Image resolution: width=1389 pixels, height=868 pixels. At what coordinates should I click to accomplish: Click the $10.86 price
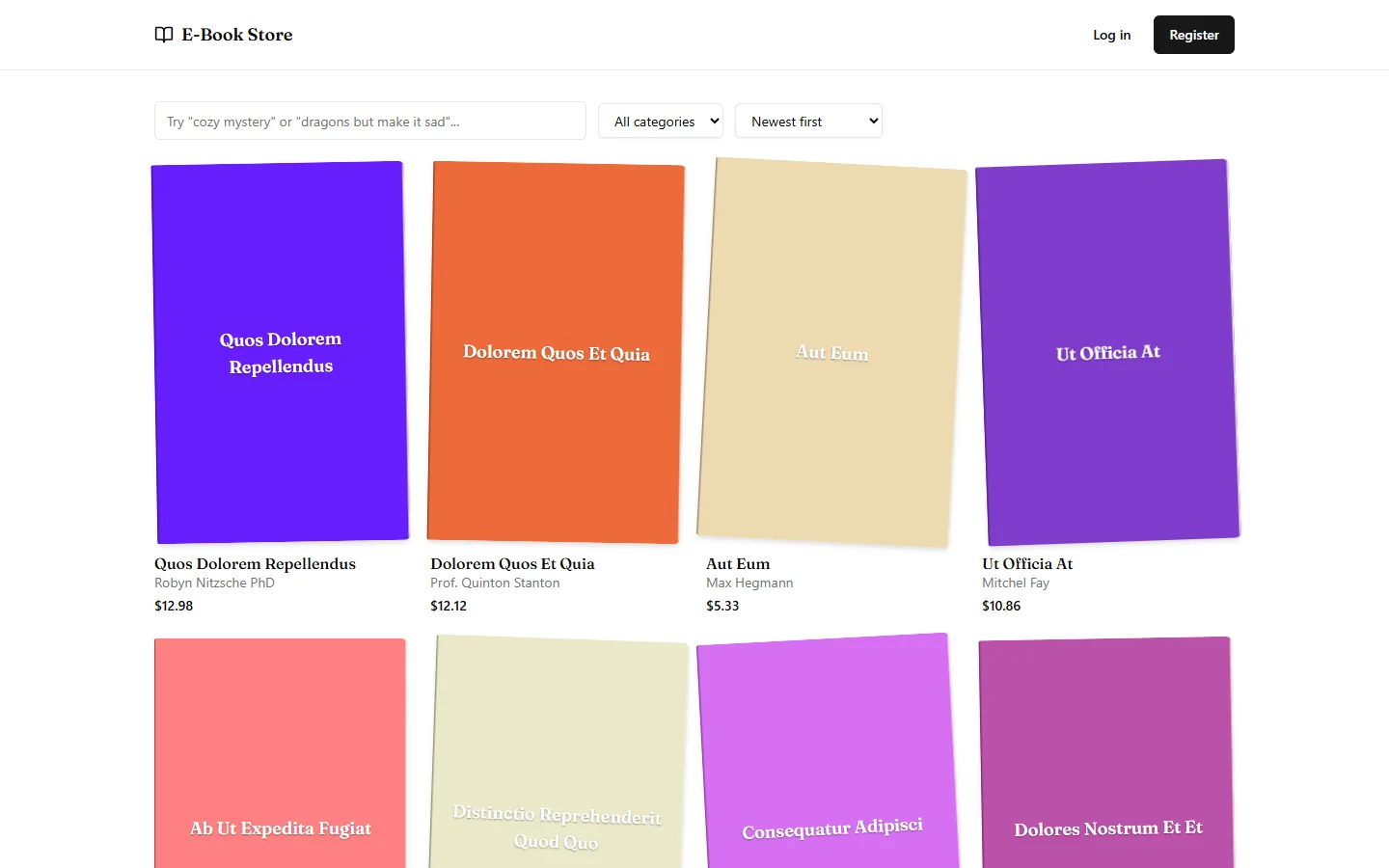[1001, 606]
